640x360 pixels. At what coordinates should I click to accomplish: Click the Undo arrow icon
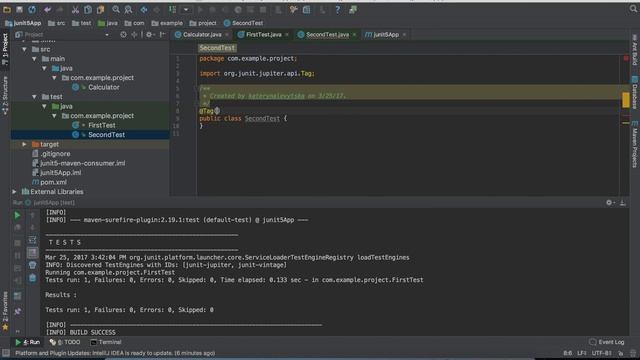(x=47, y=9)
